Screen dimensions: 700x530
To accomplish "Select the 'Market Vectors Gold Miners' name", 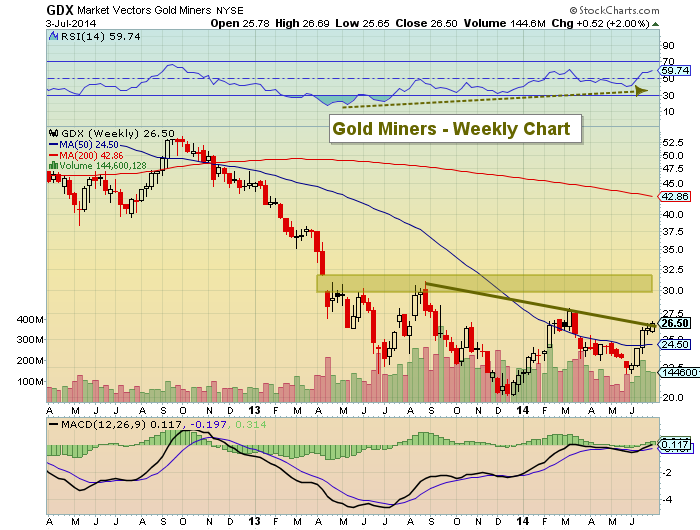I will [144, 10].
